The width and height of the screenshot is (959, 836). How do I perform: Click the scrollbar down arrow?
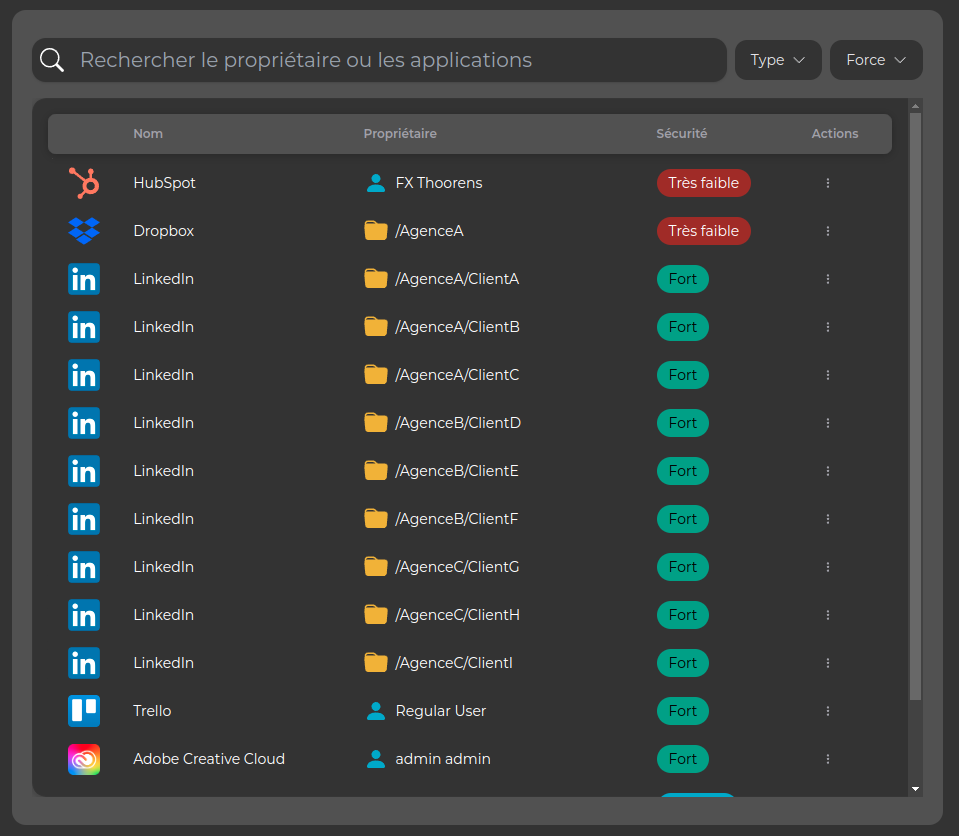pyautogui.click(x=915, y=789)
